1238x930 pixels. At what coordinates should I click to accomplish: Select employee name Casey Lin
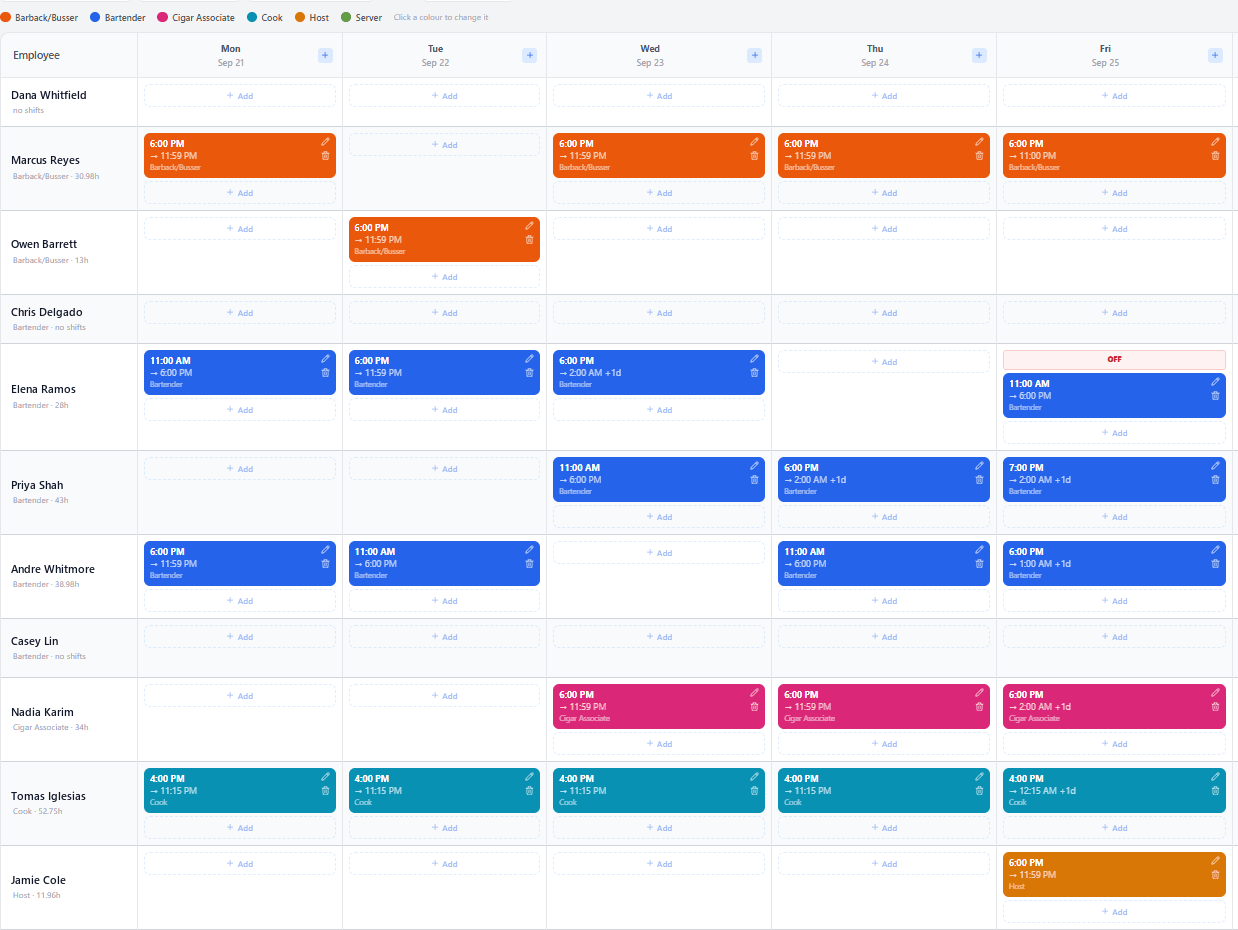(35, 641)
